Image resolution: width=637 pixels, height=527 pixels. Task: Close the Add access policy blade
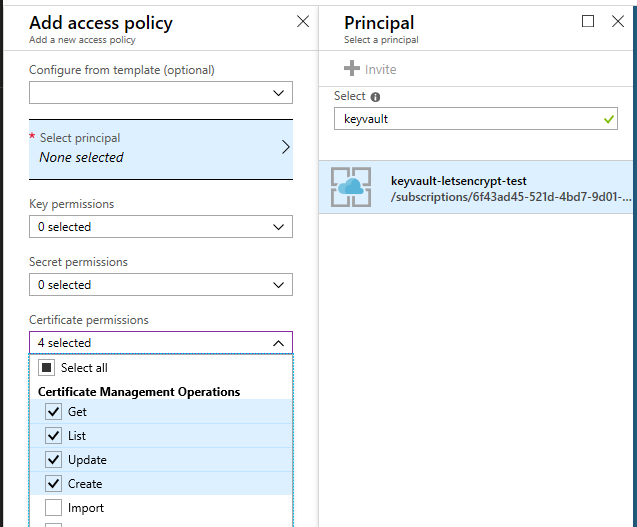coord(303,21)
